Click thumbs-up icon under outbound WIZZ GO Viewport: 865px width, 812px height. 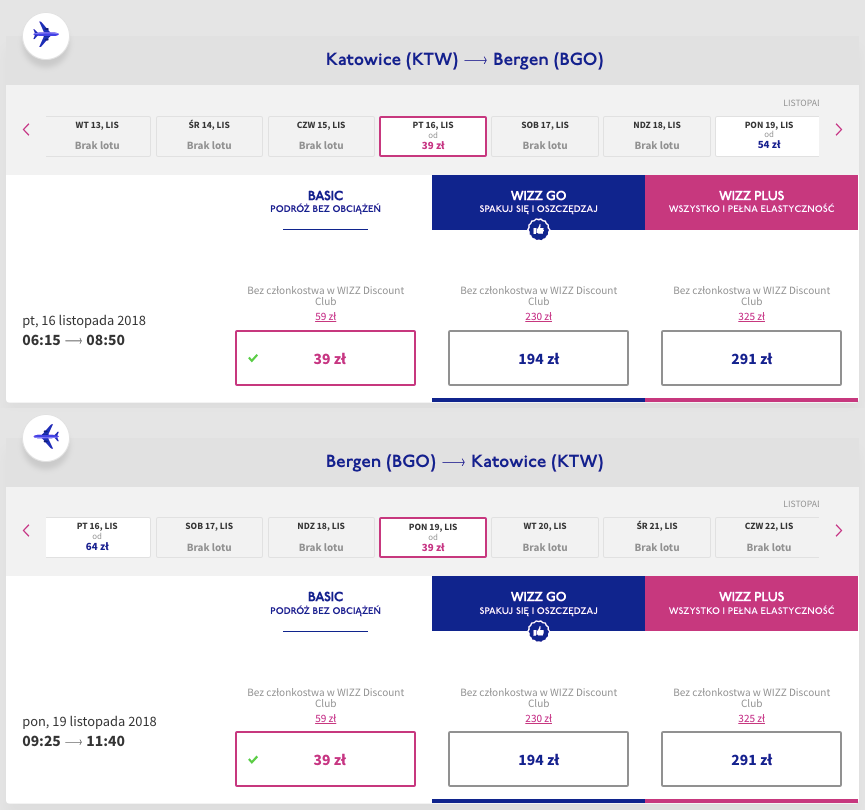pyautogui.click(x=538, y=230)
